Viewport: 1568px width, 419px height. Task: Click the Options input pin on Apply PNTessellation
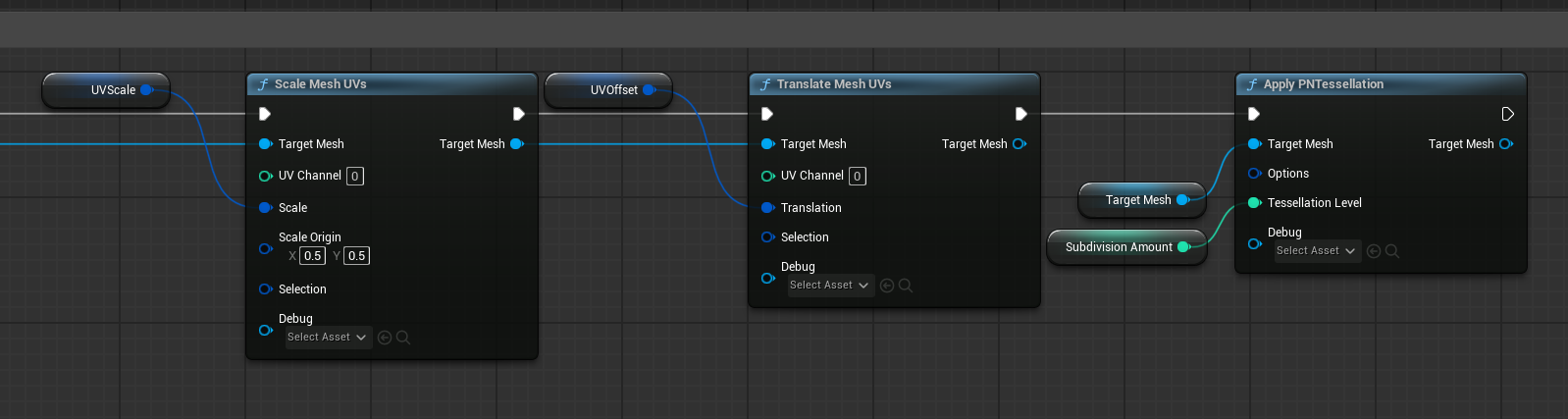pyautogui.click(x=1254, y=174)
